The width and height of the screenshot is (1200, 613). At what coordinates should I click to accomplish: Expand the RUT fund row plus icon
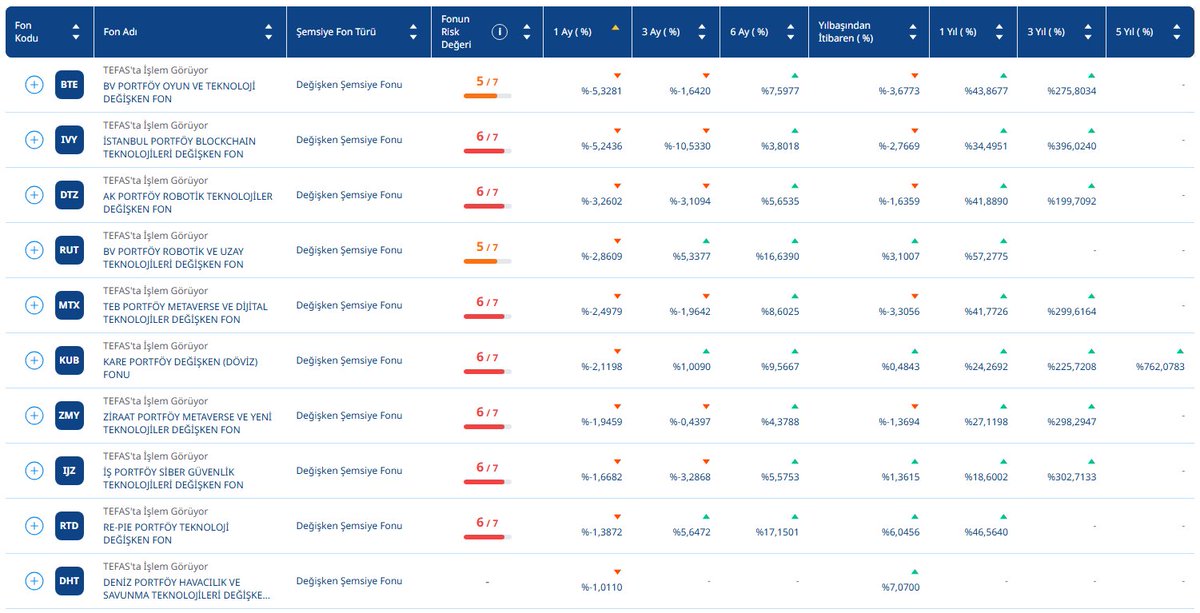(34, 250)
